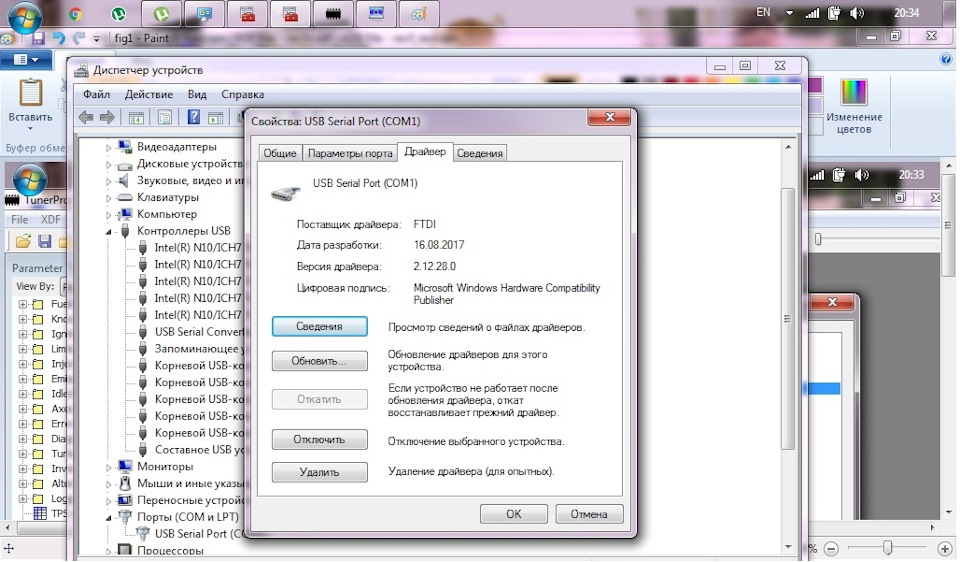This screenshot has height=562, width=960.
Task: Click the Обновить... driver button
Action: click(320, 361)
